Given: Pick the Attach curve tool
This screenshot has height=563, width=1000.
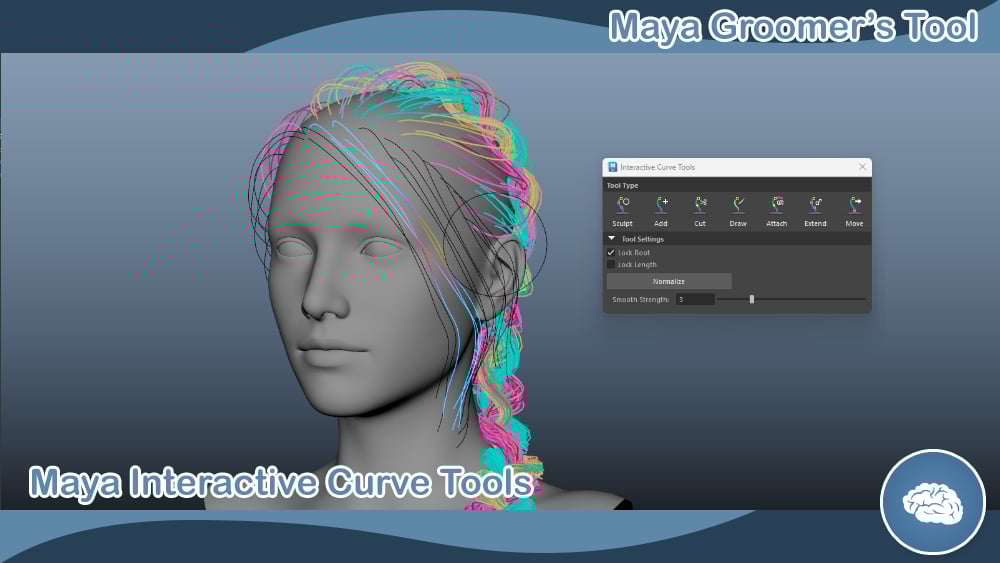Looking at the screenshot, I should pos(776,211).
